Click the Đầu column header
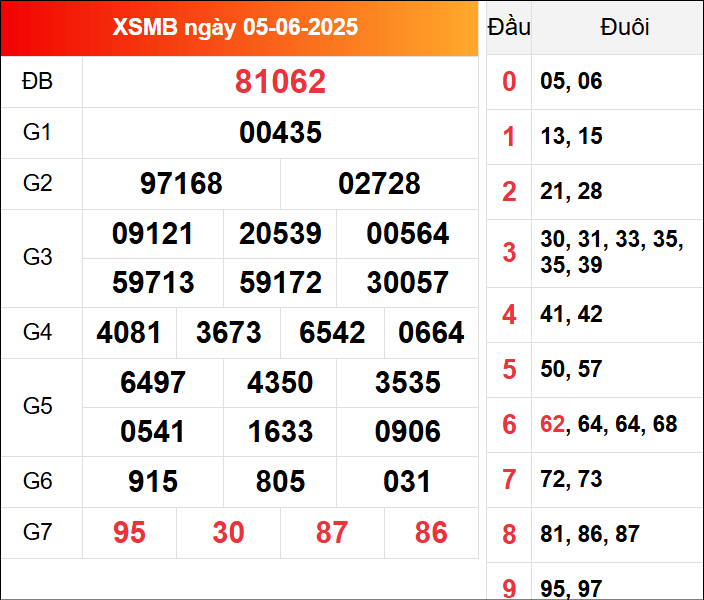This screenshot has height=600, width=704. 509,27
